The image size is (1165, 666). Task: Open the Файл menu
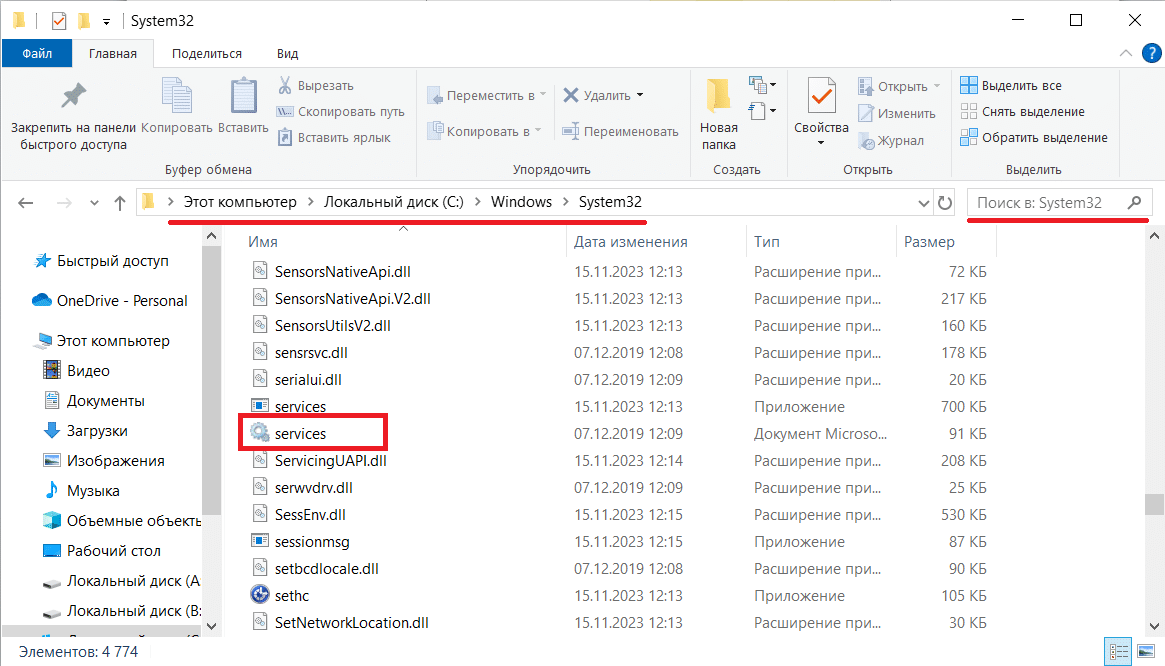pyautogui.click(x=37, y=53)
